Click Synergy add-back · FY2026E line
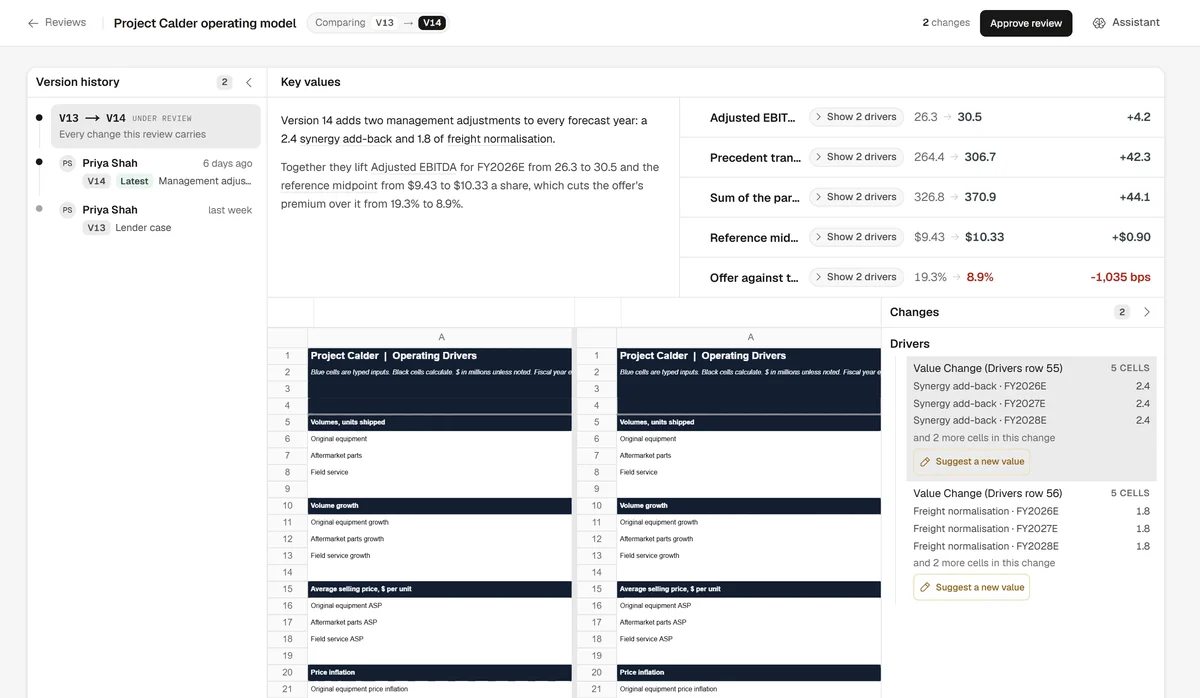The height and width of the screenshot is (698, 1200). [1031, 386]
